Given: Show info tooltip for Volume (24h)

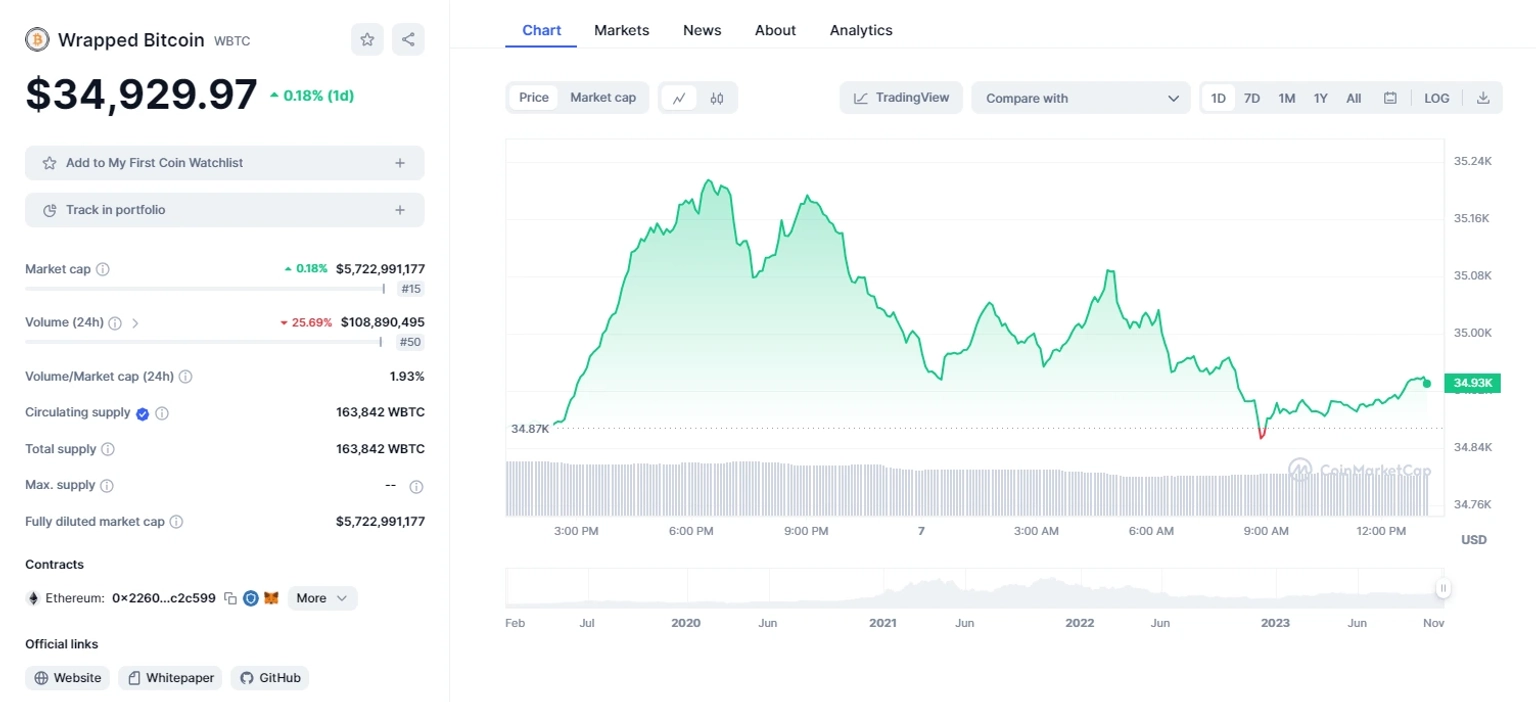Looking at the screenshot, I should pos(115,323).
